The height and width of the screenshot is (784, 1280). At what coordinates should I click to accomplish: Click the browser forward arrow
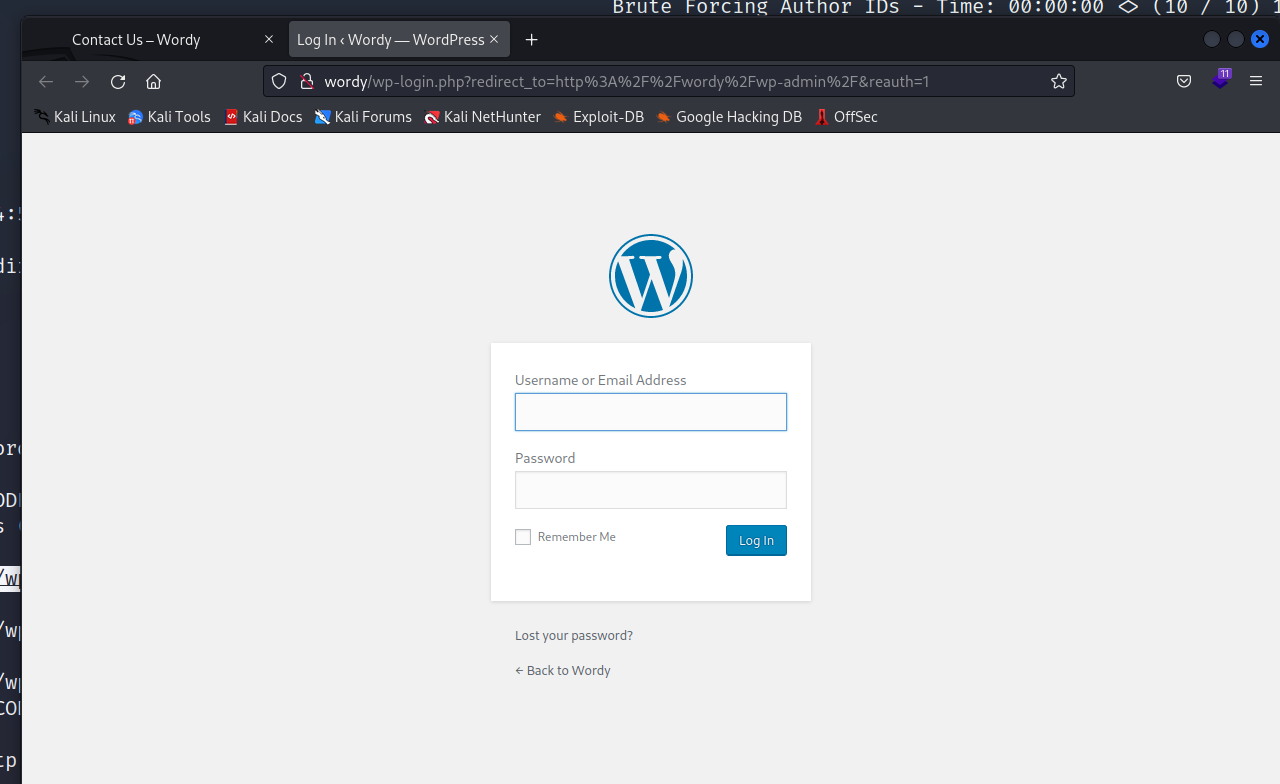pos(82,82)
